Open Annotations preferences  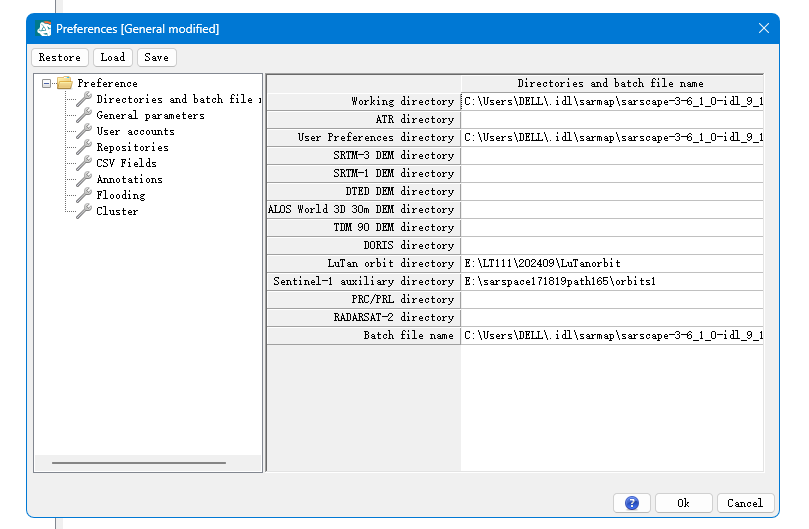tap(130, 179)
